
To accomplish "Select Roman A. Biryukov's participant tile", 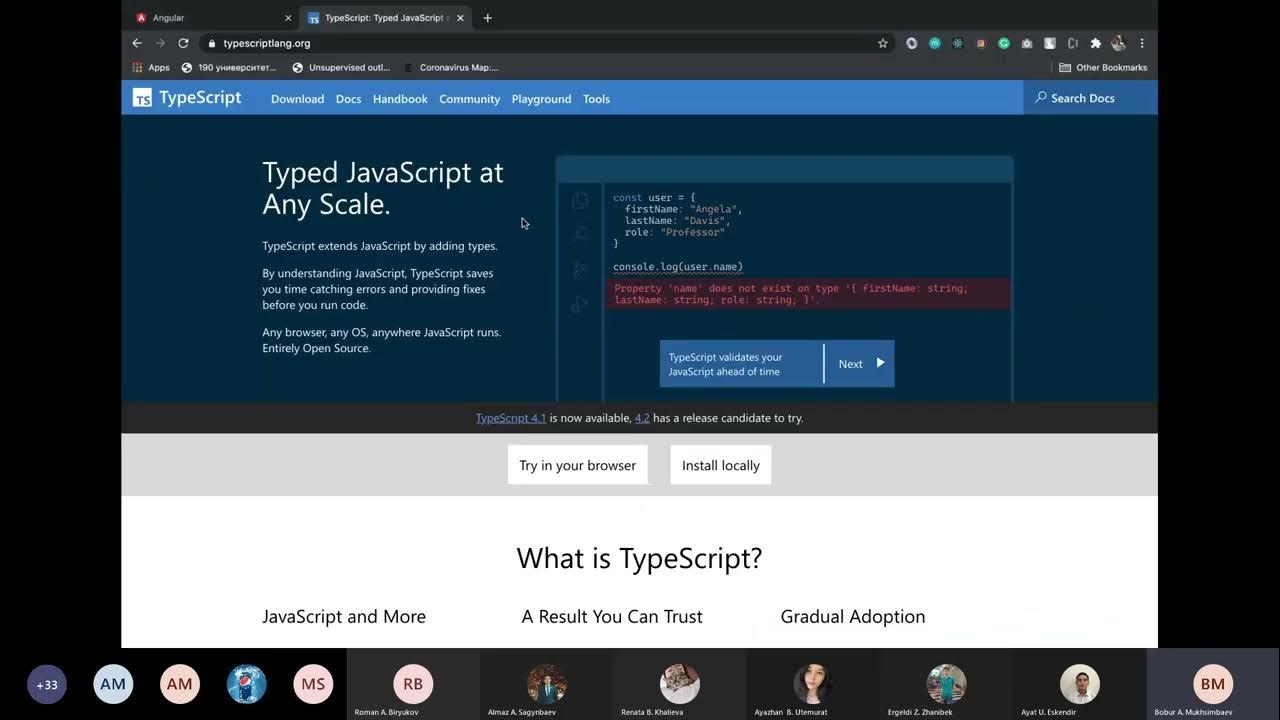I will [413, 684].
